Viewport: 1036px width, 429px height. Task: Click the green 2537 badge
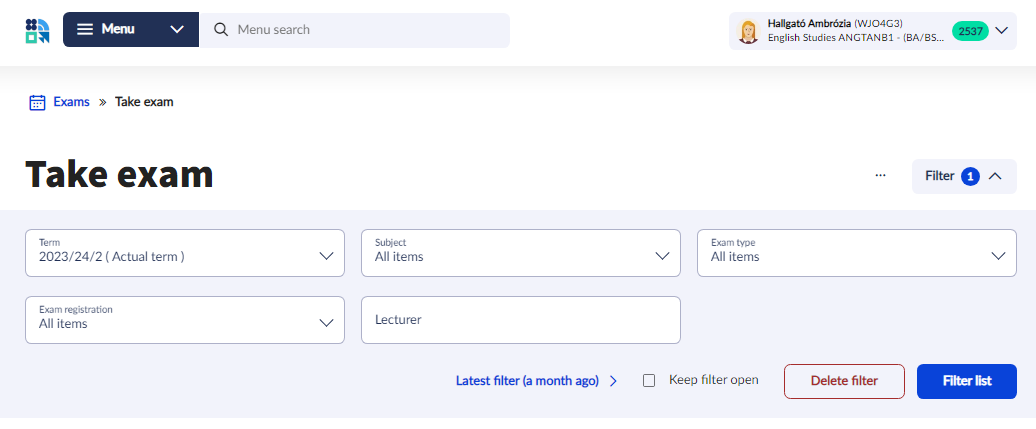(969, 31)
